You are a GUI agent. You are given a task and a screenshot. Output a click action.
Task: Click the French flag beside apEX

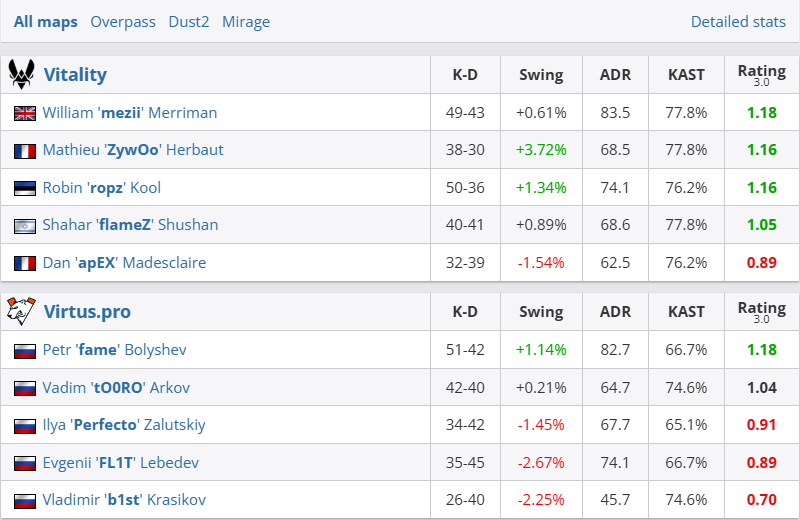tap(25, 263)
